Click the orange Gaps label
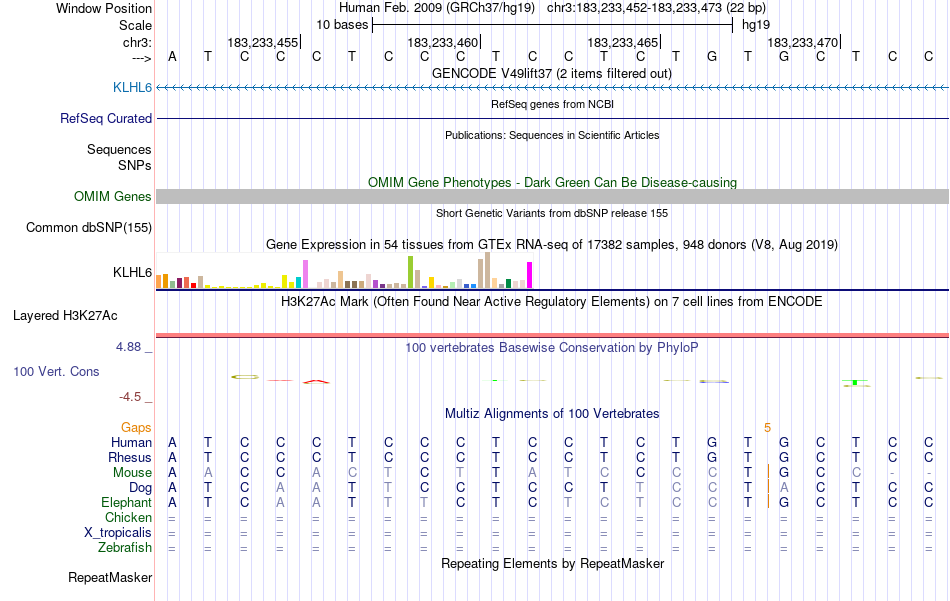The height and width of the screenshot is (601, 950). [x=136, y=428]
